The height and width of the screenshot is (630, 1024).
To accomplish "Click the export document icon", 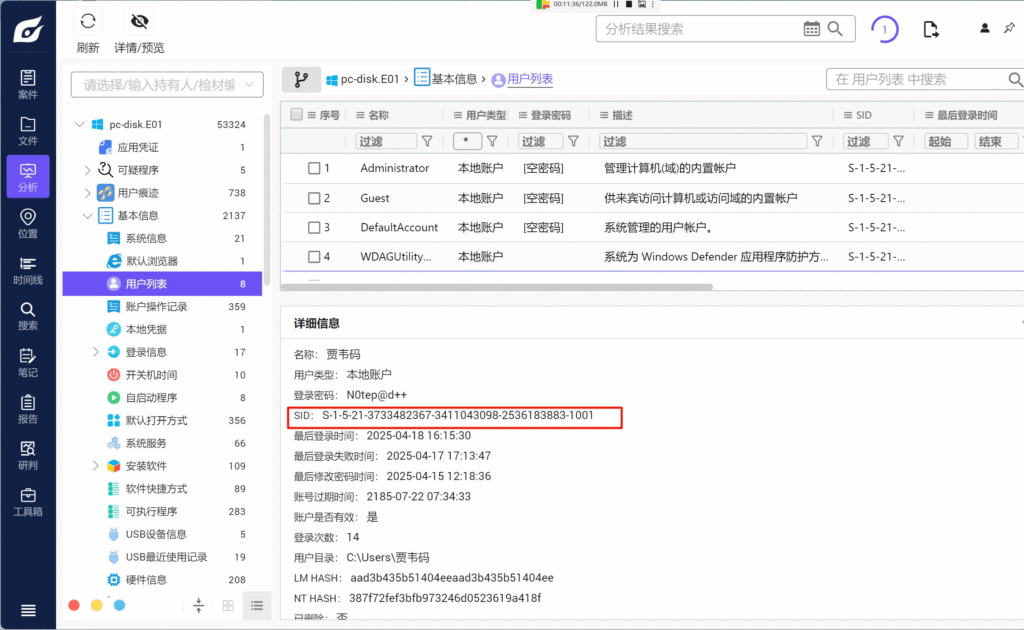I will tap(931, 29).
